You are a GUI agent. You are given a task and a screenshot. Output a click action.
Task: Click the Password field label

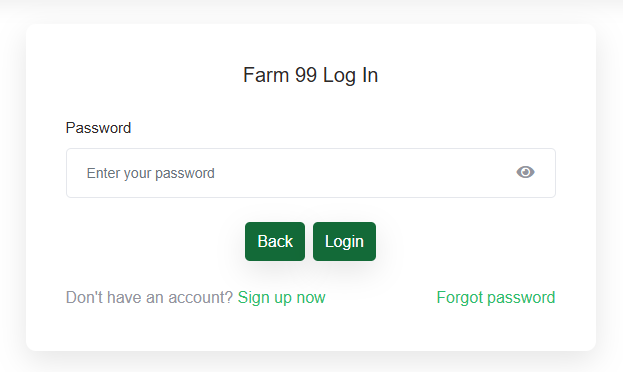pos(98,128)
